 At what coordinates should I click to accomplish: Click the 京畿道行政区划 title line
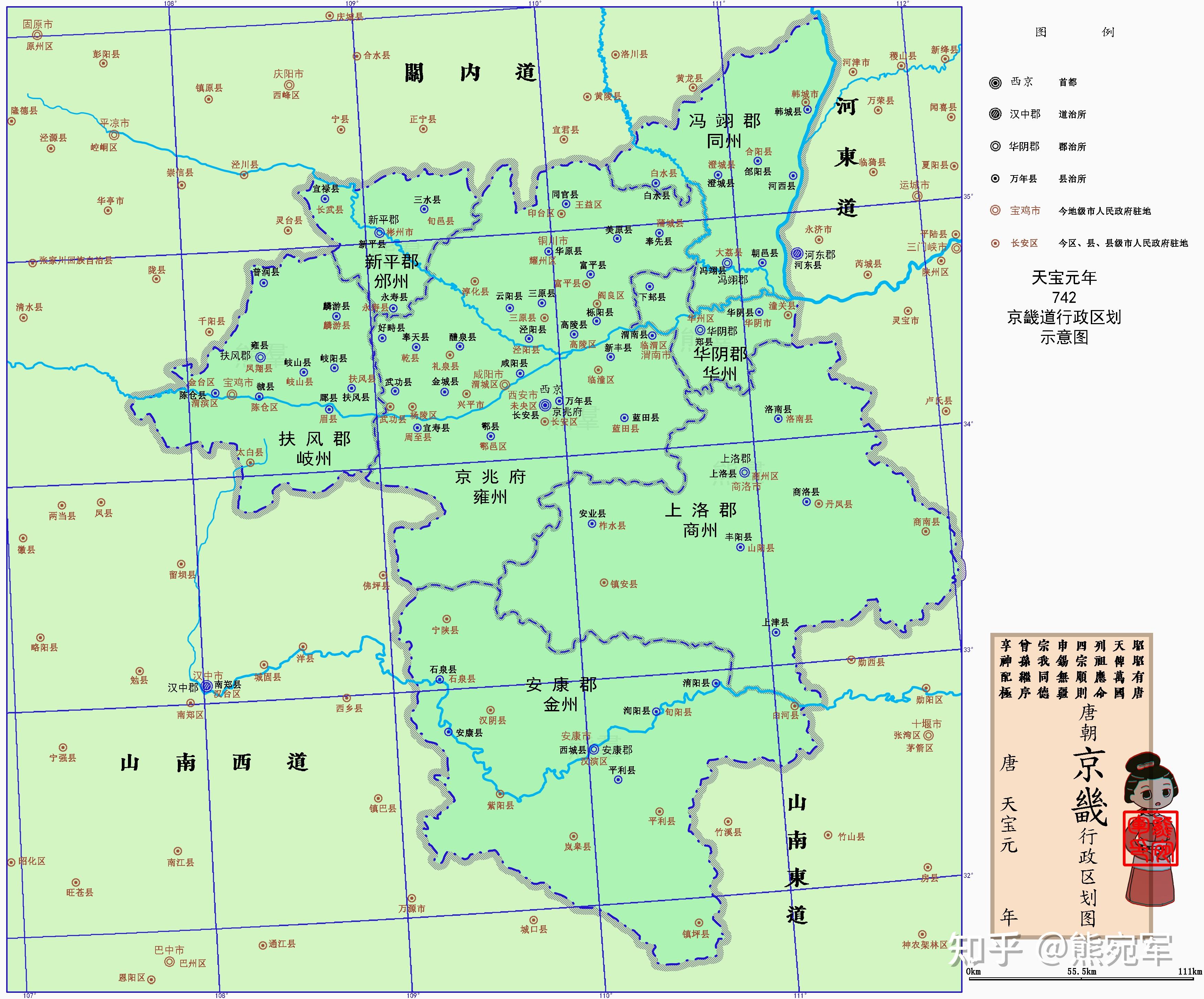[x=1064, y=317]
